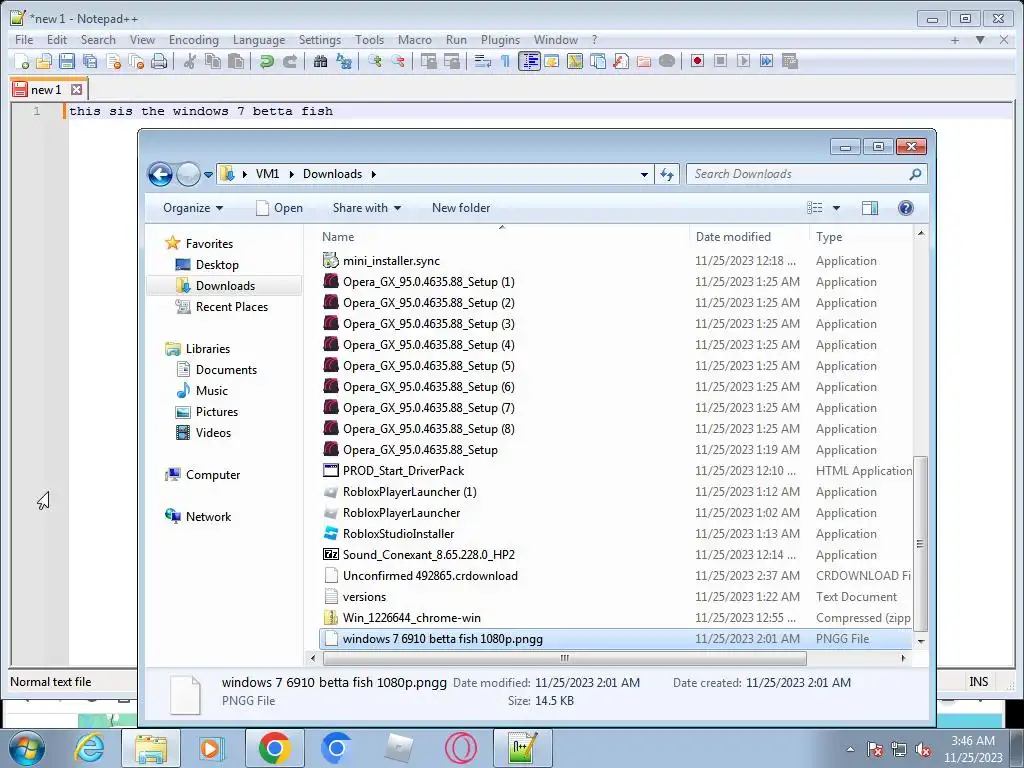Click into the Search Downloads field
Viewport: 1024px width, 768px height.
pos(807,174)
